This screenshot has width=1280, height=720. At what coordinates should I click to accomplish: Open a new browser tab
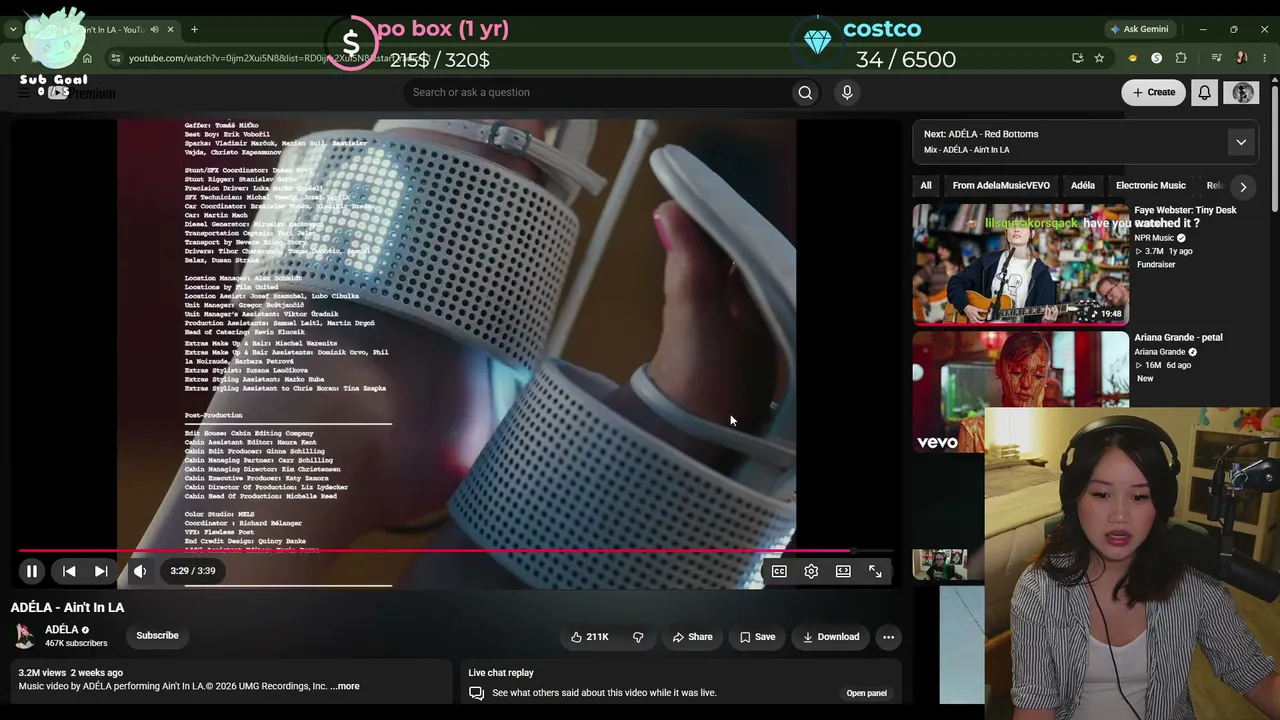[194, 29]
